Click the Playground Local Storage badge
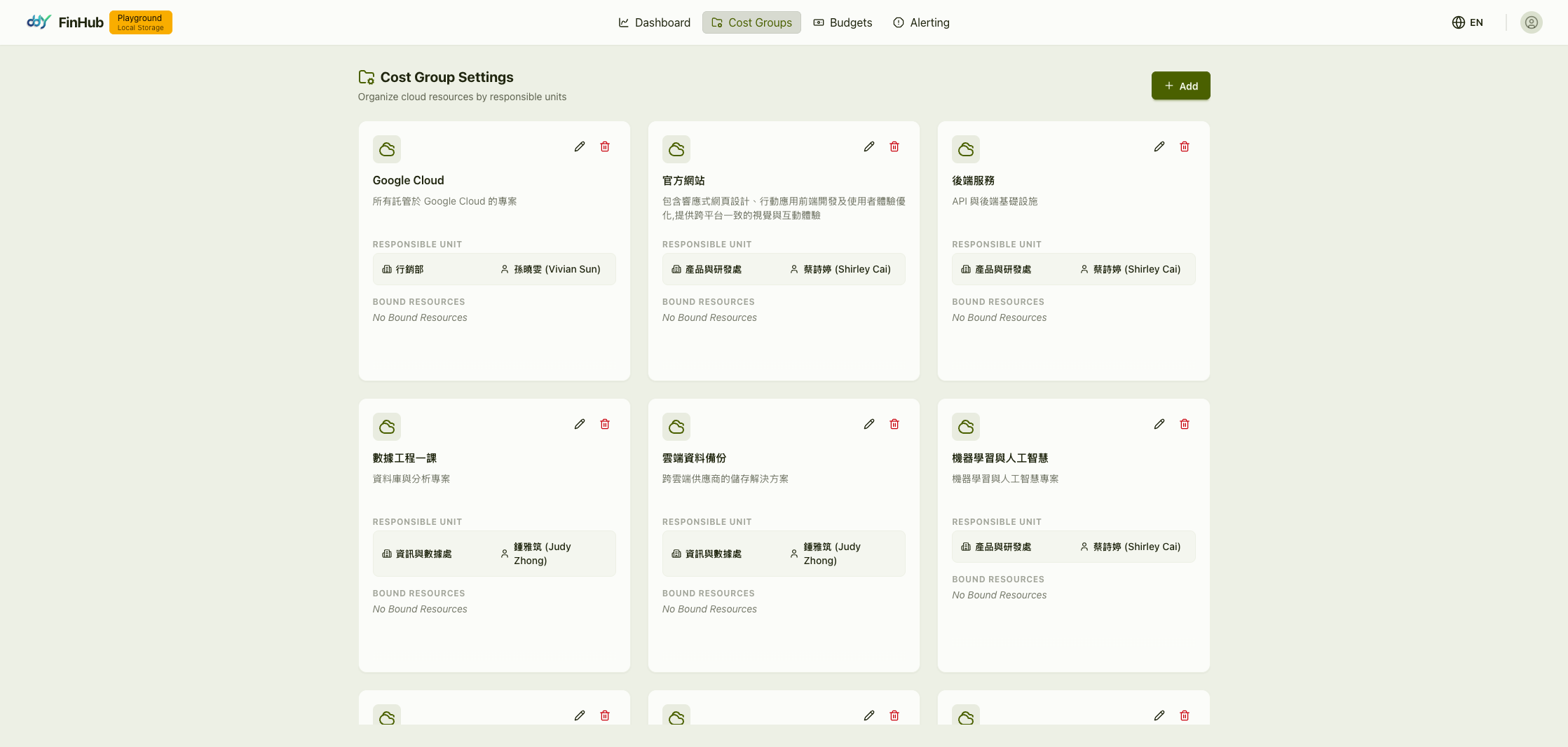Viewport: 1568px width, 747px height. click(x=140, y=22)
